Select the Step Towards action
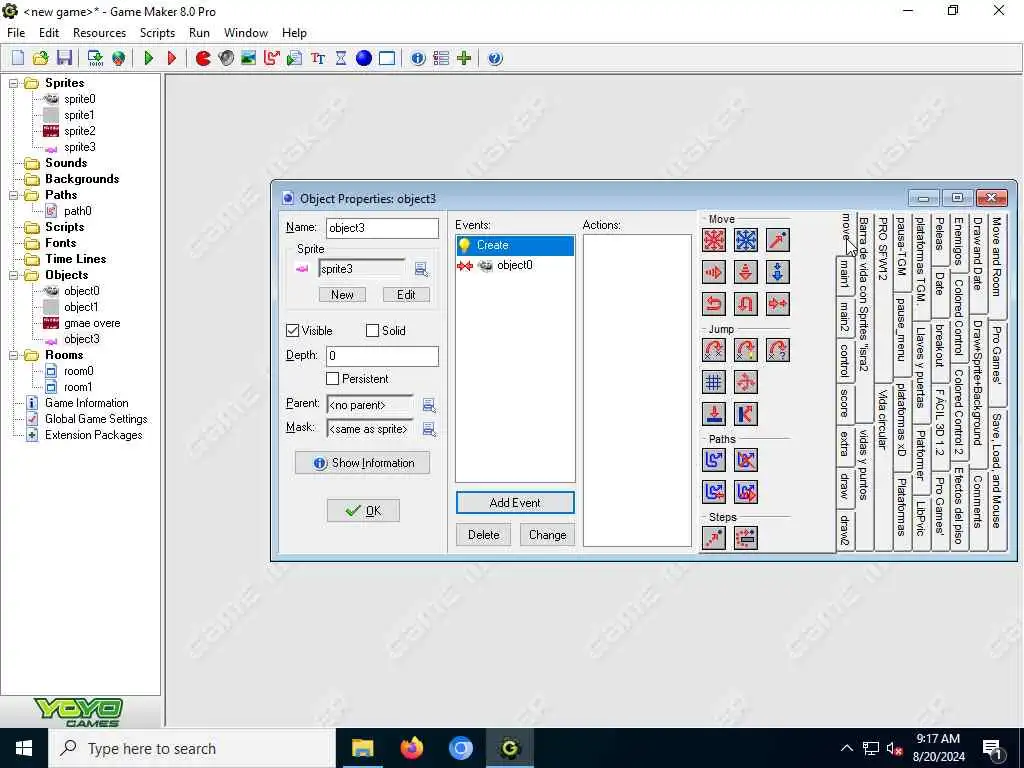 [x=714, y=538]
